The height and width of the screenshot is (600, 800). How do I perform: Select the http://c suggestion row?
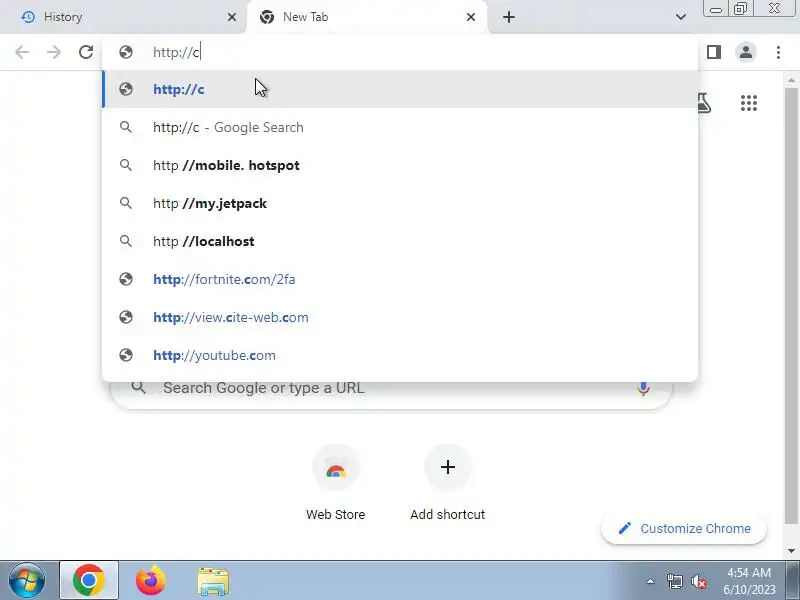click(400, 89)
